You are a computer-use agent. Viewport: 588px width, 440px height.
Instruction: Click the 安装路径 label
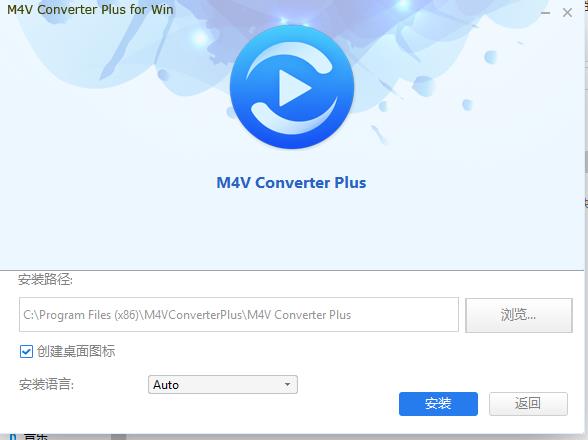[x=45, y=279]
